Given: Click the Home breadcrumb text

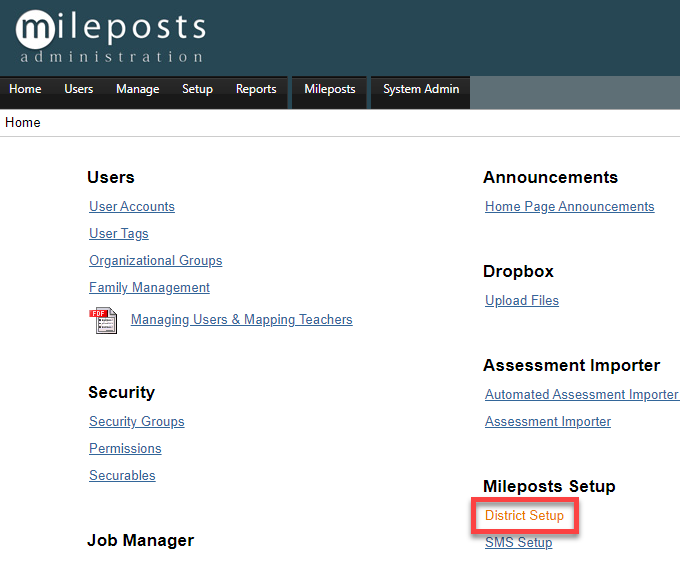Looking at the screenshot, I should point(23,123).
